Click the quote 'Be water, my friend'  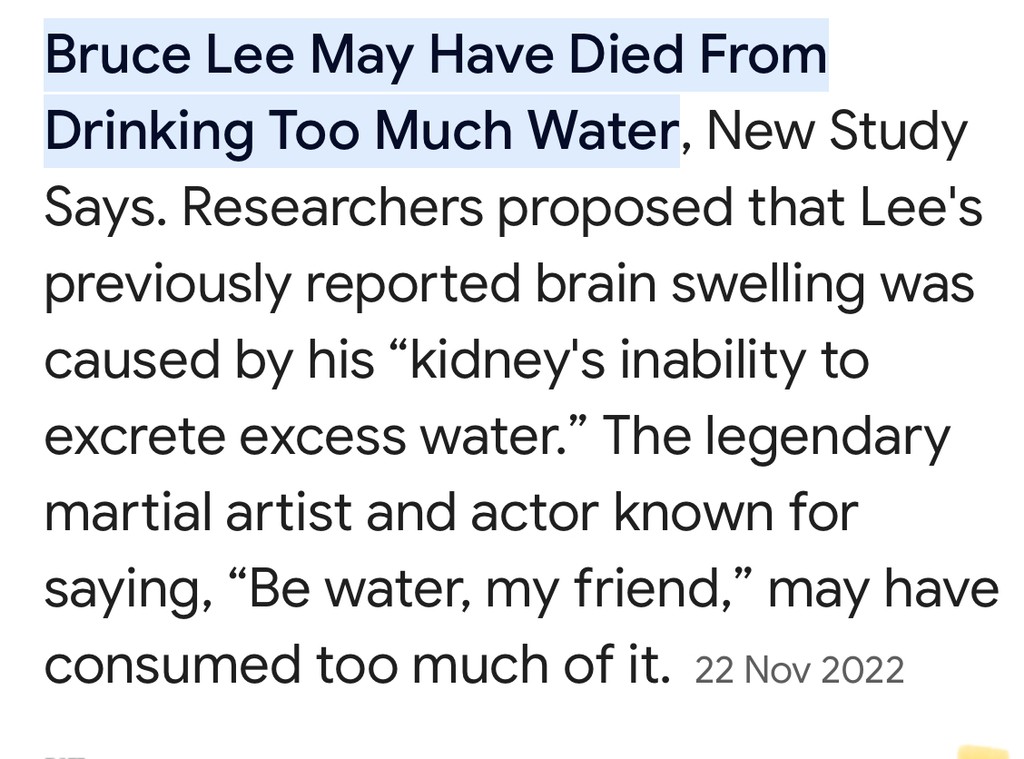point(482,589)
